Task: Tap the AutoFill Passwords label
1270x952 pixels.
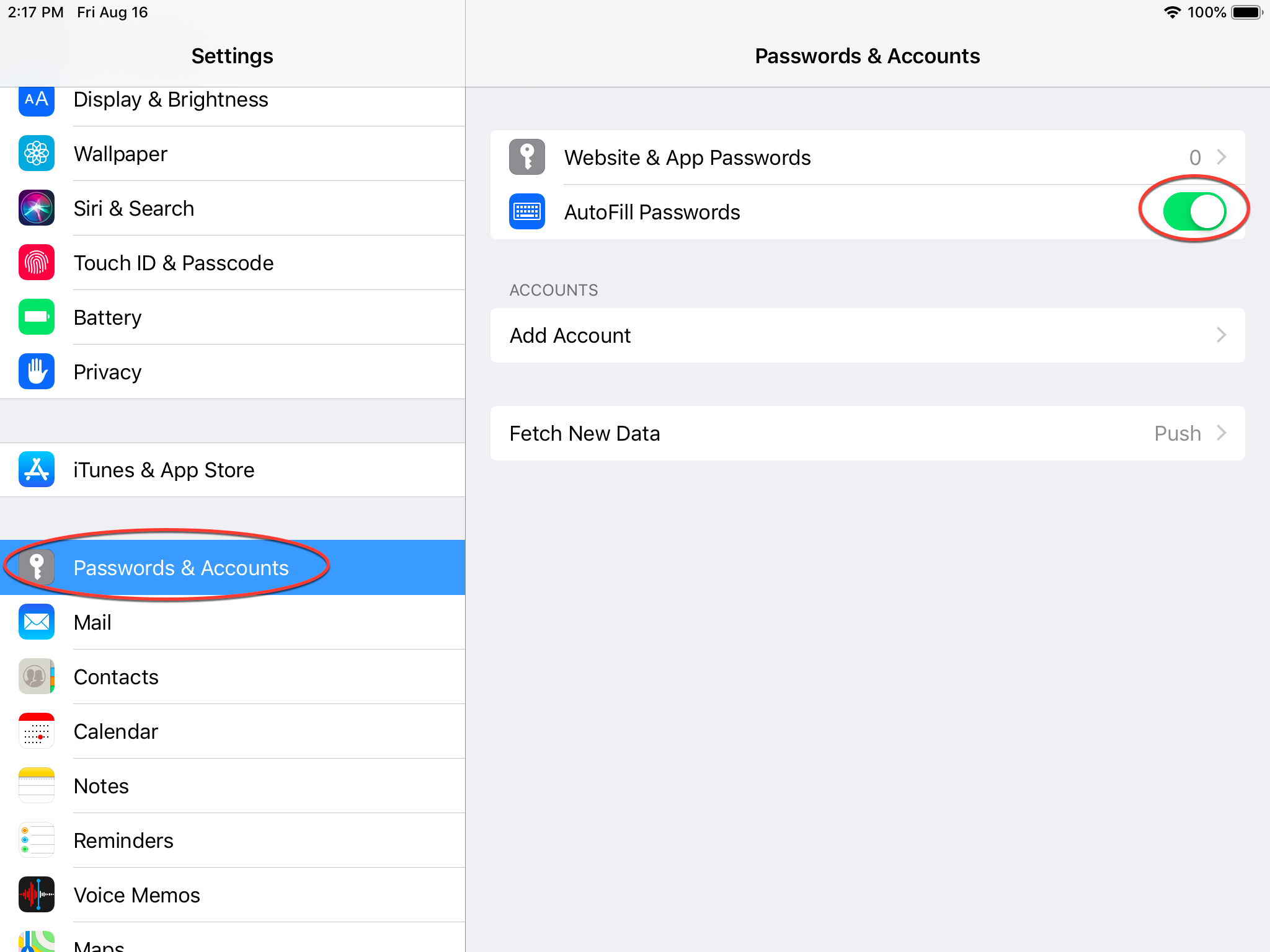Action: point(652,212)
